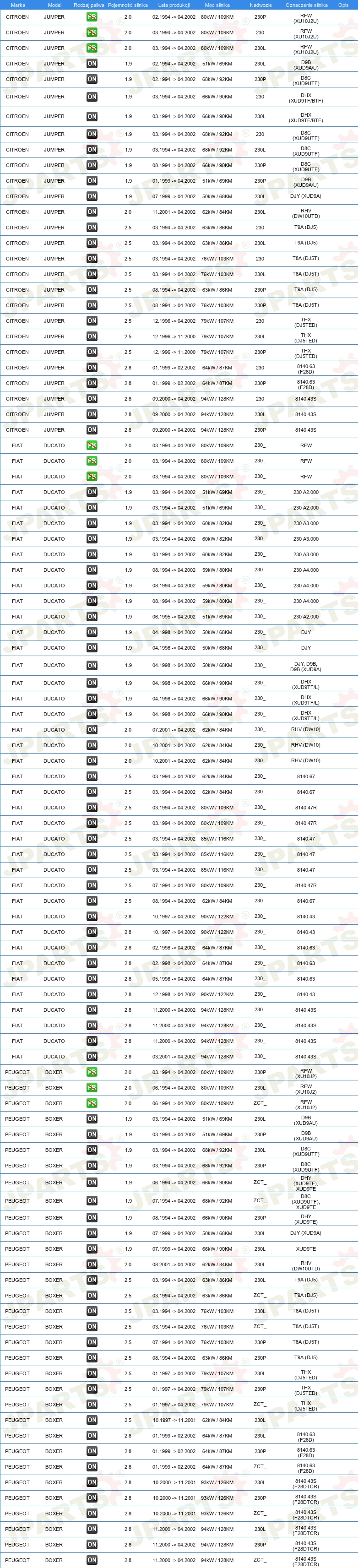Click ON icon in Fiat Ducato 06.1995 row
The width and height of the screenshot is (358, 1568).
pos(92,617)
